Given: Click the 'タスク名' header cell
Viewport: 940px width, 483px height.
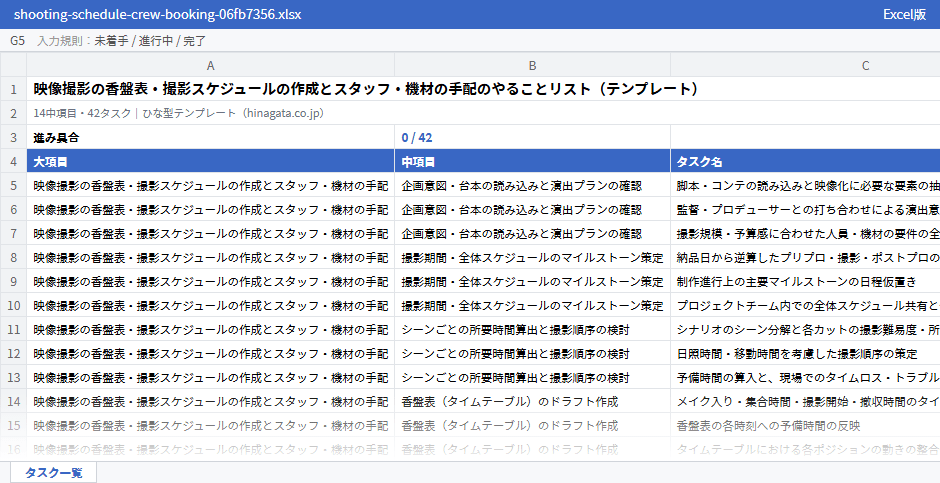Looking at the screenshot, I should click(805, 162).
